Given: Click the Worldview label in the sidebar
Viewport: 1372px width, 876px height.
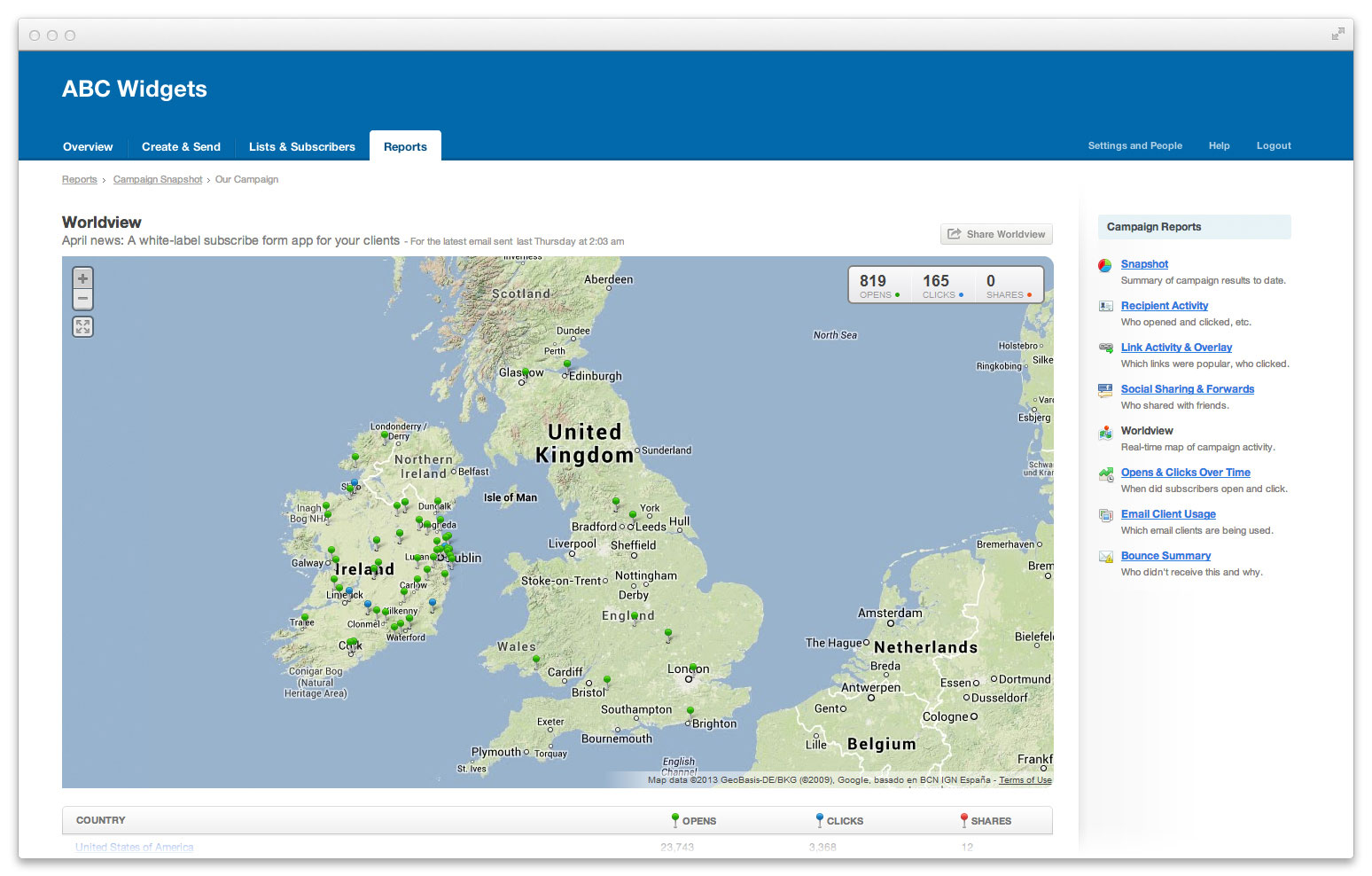Looking at the screenshot, I should (1147, 431).
